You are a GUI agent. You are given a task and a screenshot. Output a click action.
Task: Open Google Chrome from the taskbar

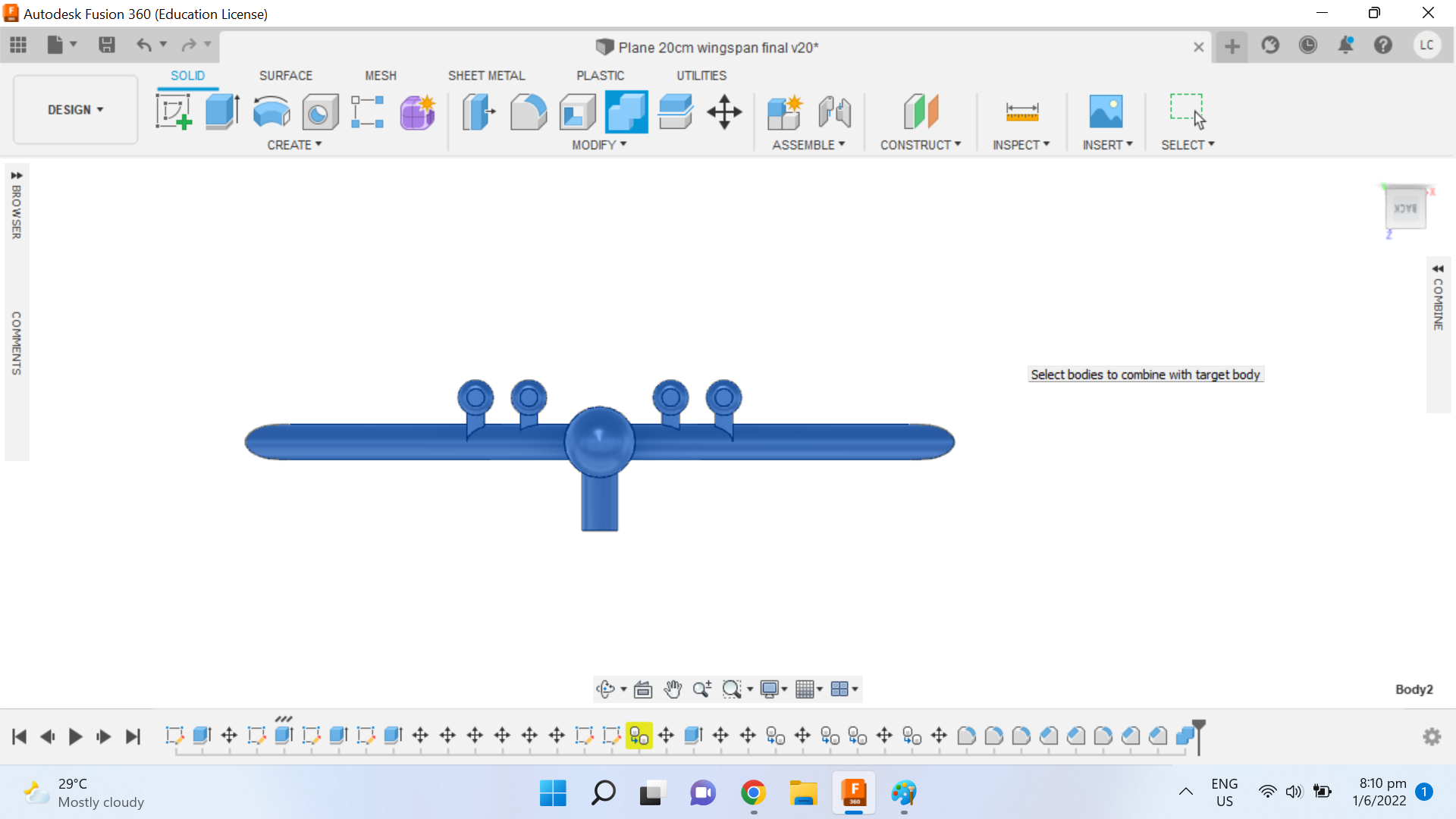pyautogui.click(x=753, y=793)
